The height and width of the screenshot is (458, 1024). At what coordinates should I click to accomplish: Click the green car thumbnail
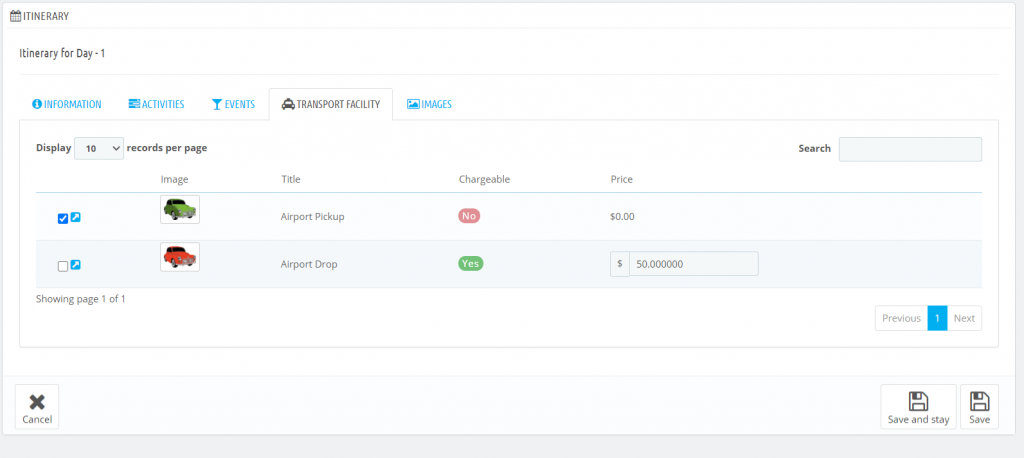pos(180,209)
